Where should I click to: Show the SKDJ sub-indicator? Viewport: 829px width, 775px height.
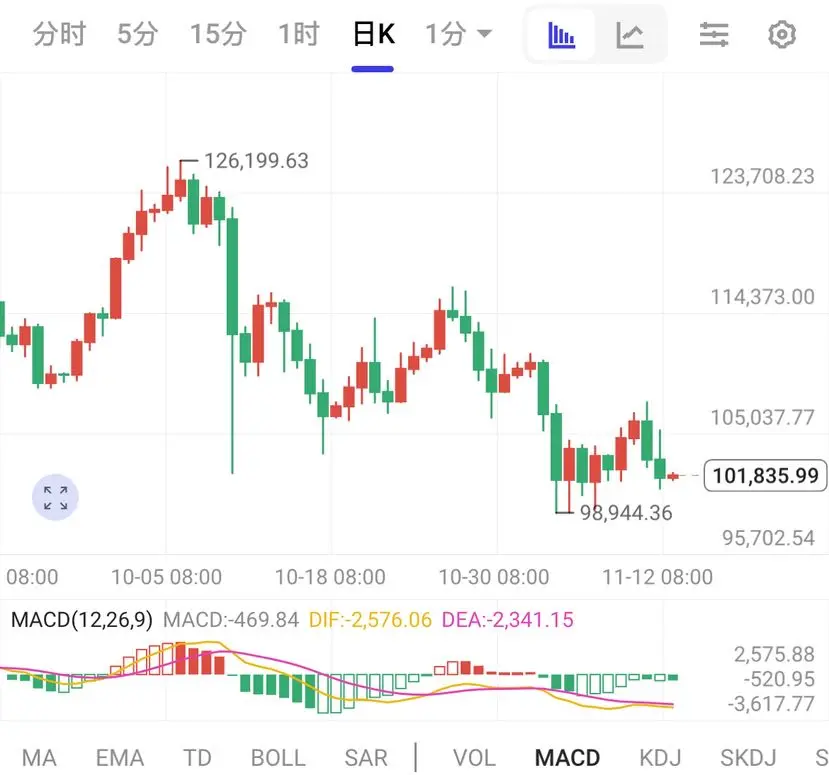[x=748, y=758]
